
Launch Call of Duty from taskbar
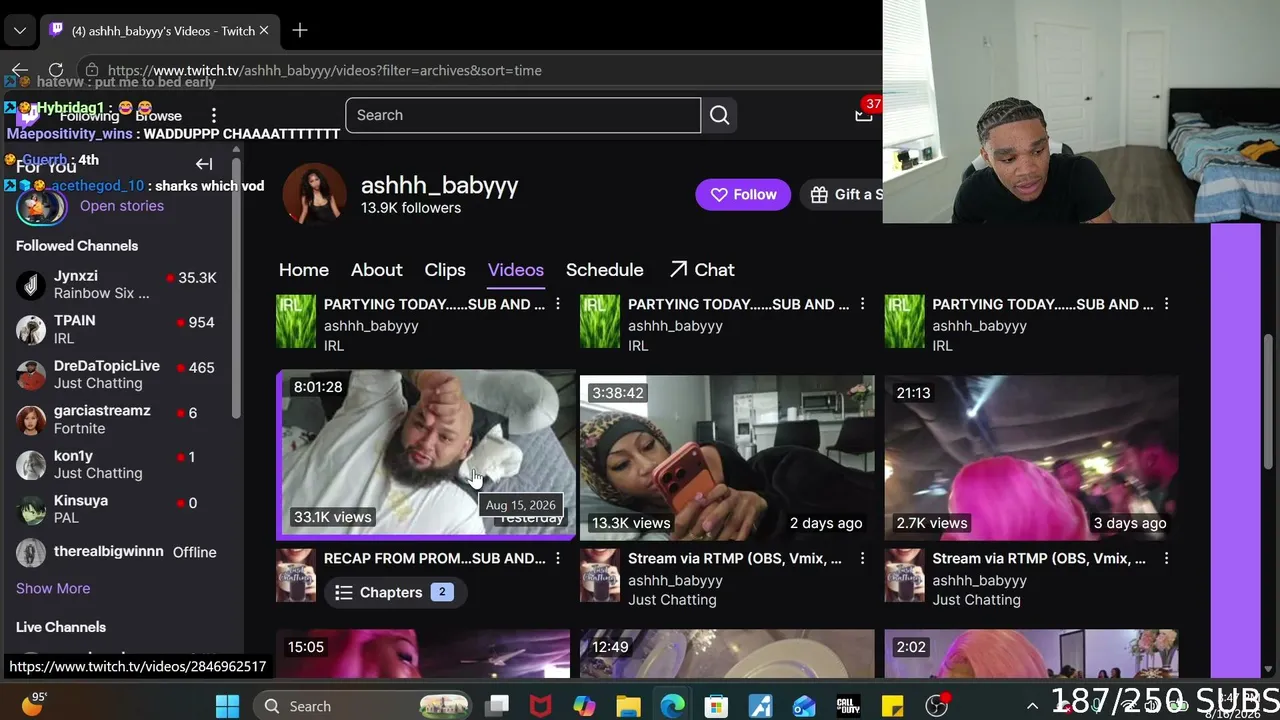click(848, 706)
